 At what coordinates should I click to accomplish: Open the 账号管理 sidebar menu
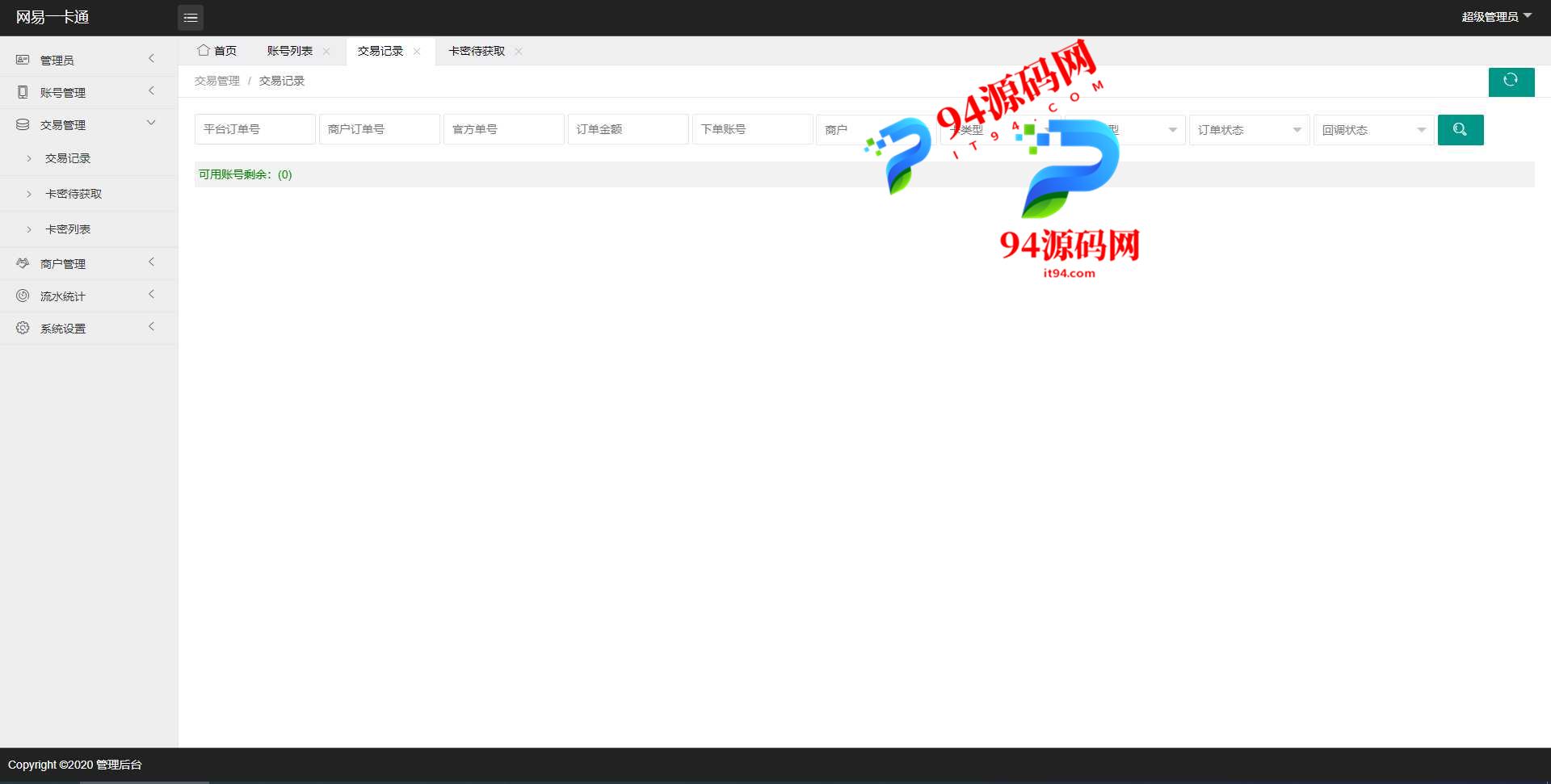coord(89,92)
